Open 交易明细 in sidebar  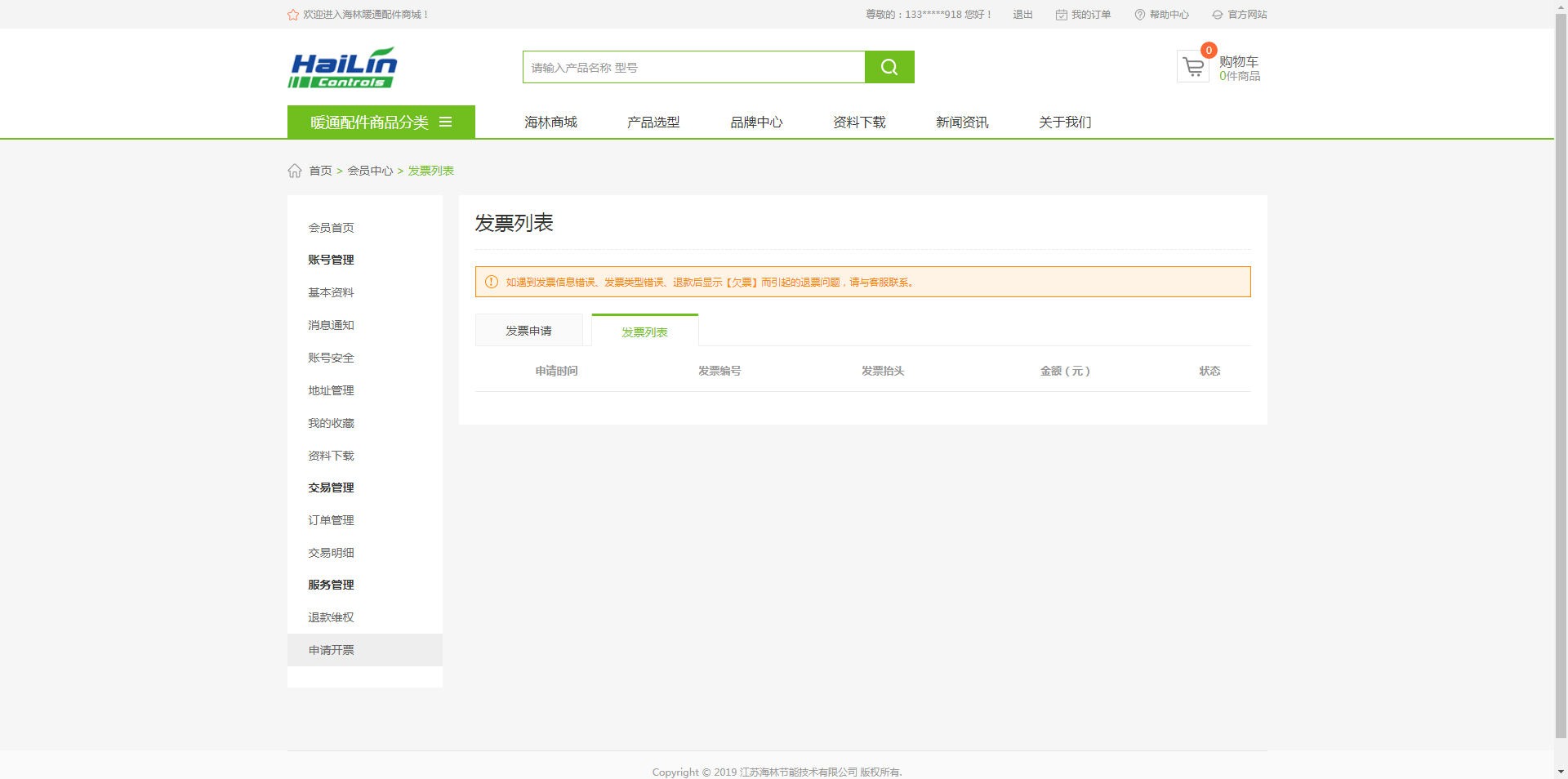[331, 553]
